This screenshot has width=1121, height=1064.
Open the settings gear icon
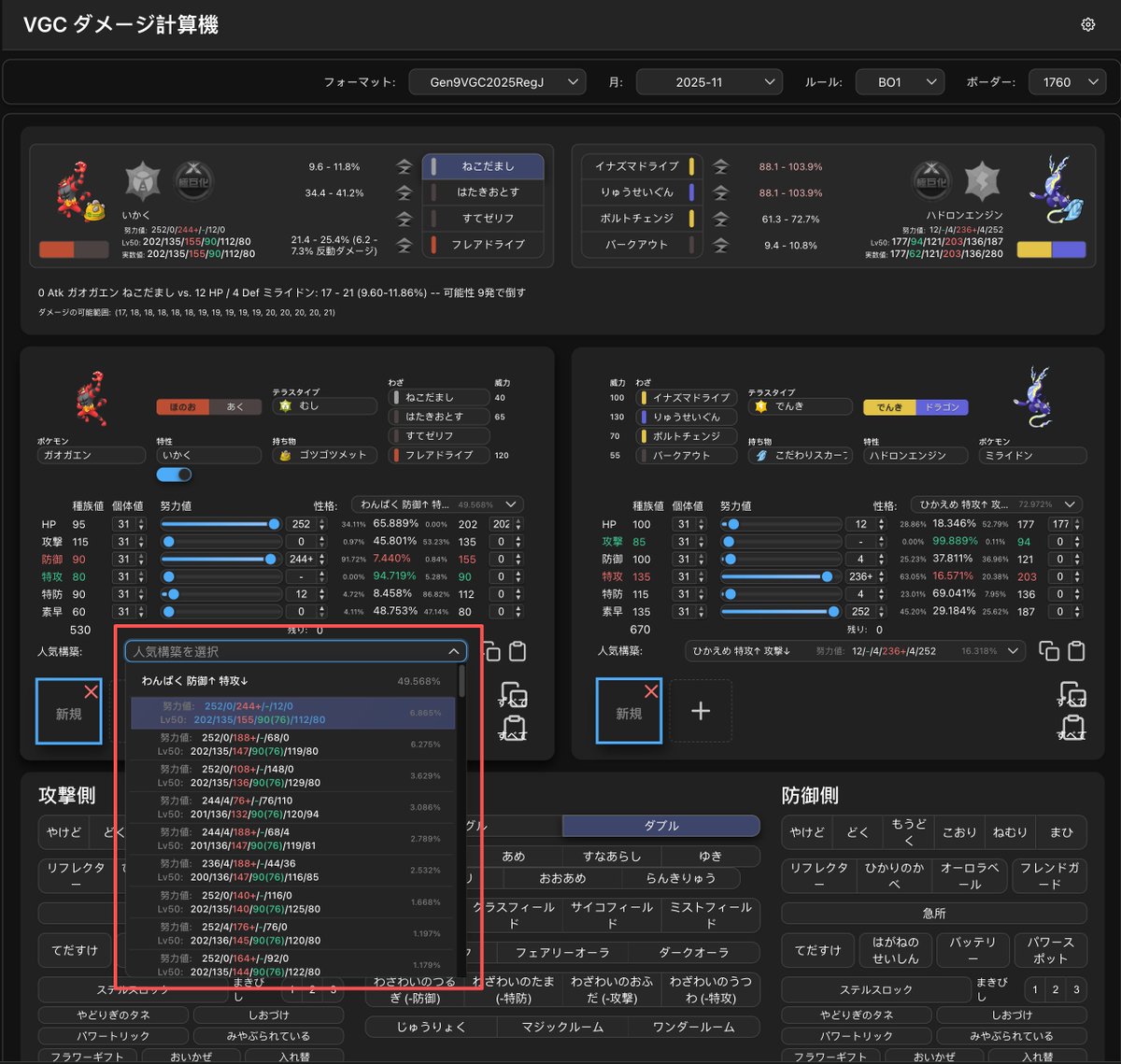tap(1087, 25)
